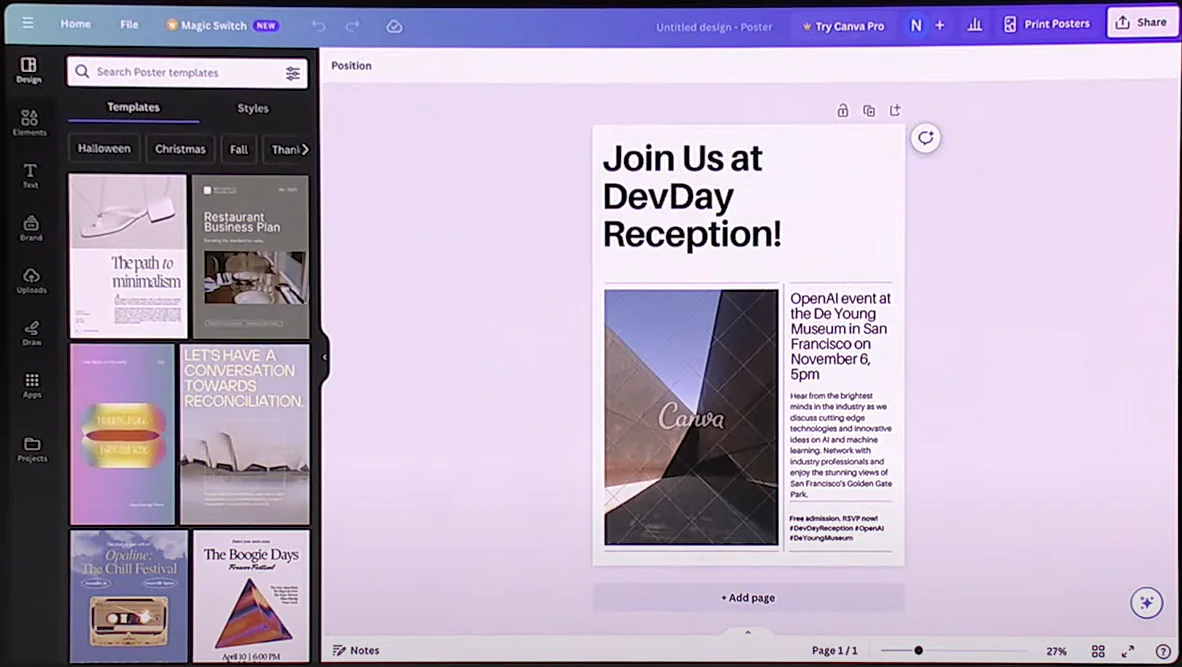
Task: Open the File menu
Action: (x=129, y=24)
